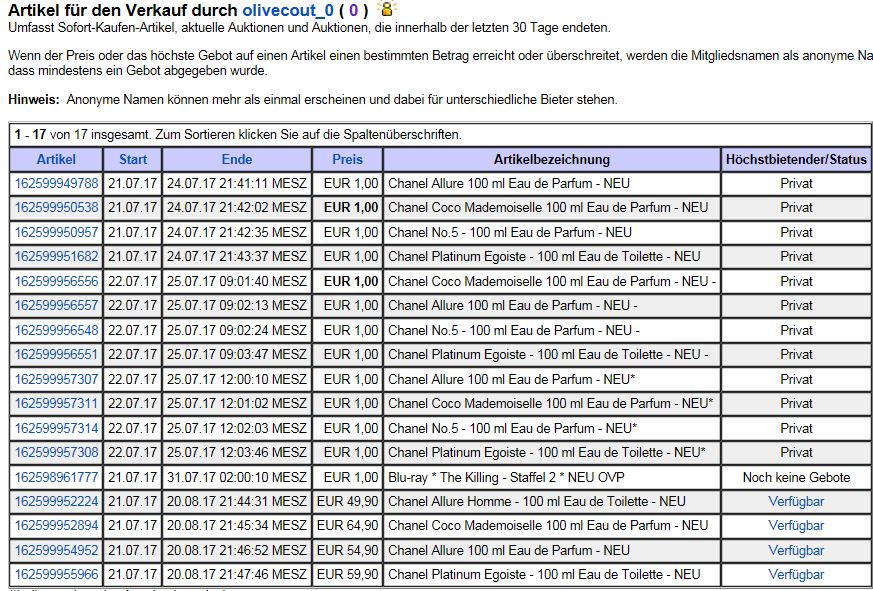
Task: Sort table by Artikel column header
Action: coord(56,159)
